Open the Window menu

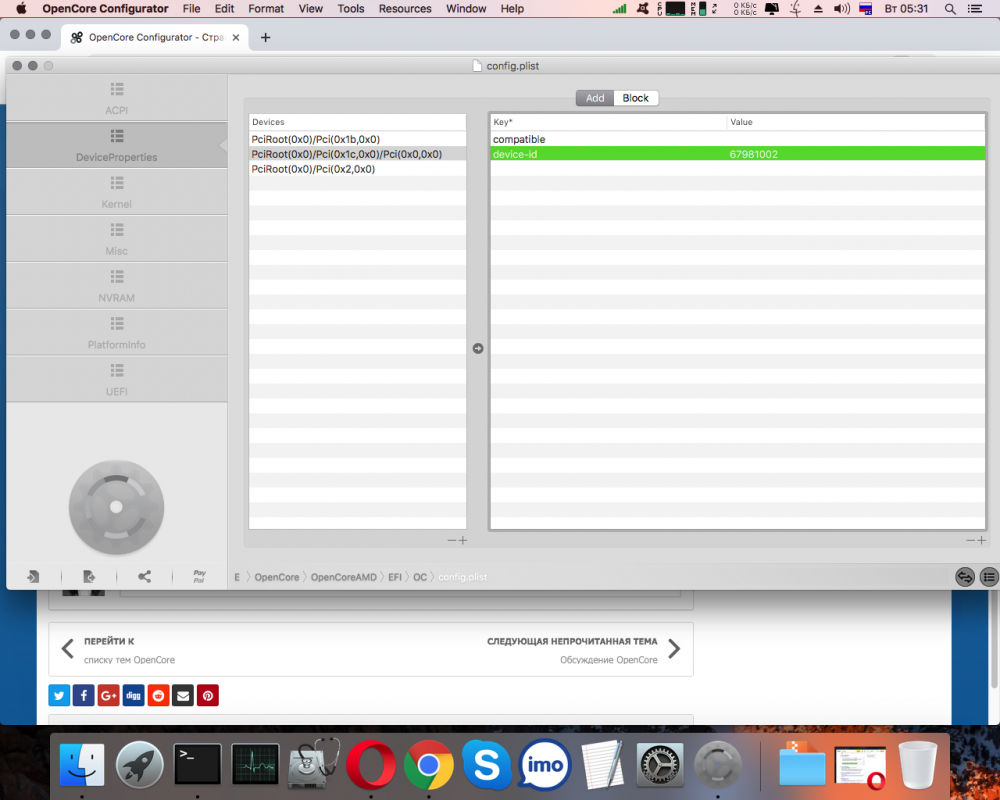466,8
